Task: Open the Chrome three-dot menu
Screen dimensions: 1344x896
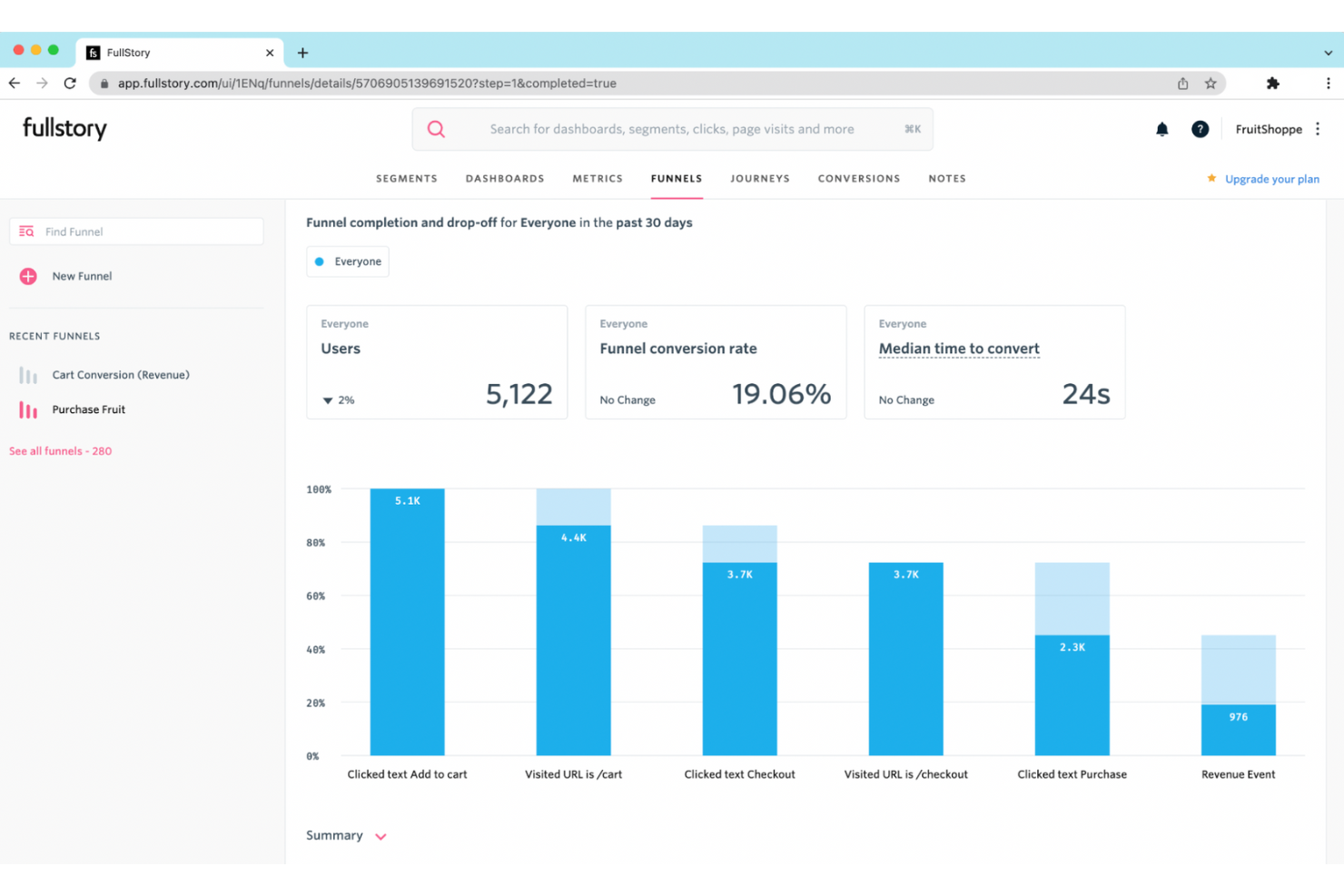Action: (1328, 84)
